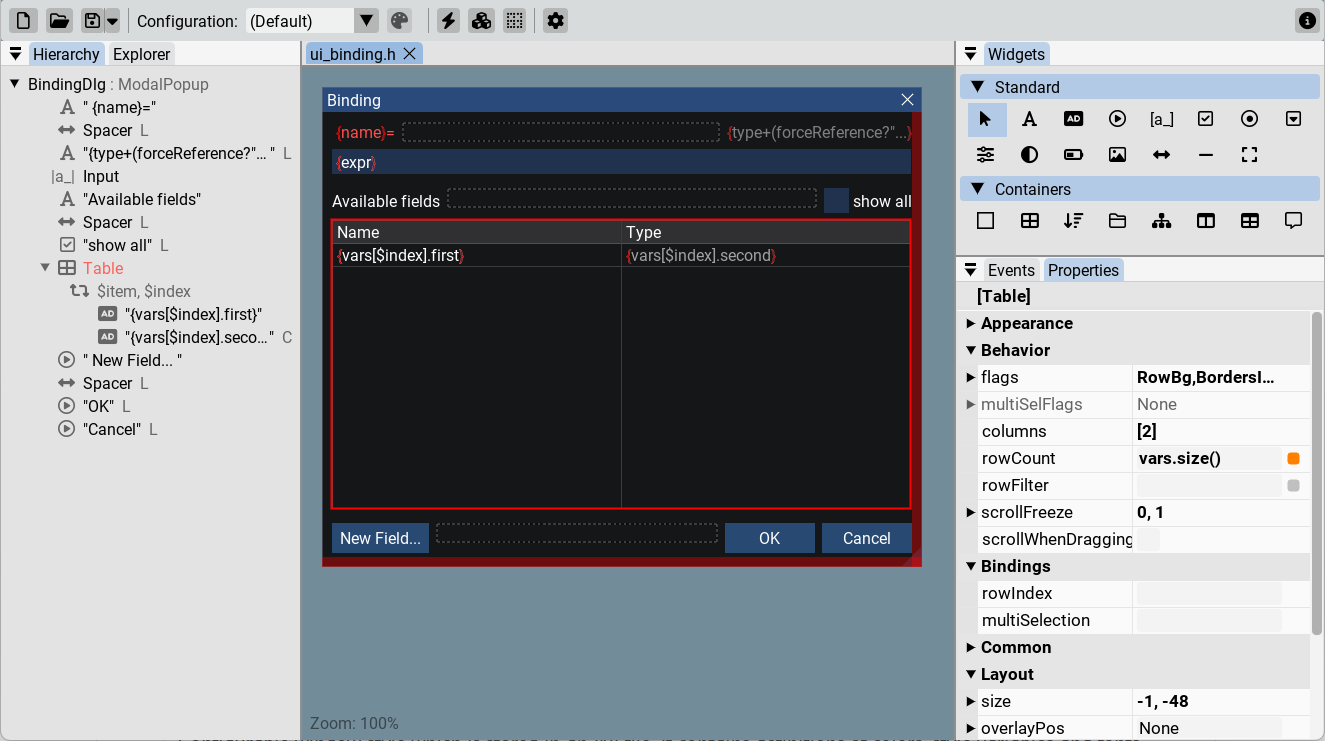The image size is (1325, 741).
Task: Click the Cancel button in Binding dialog
Action: (x=866, y=538)
